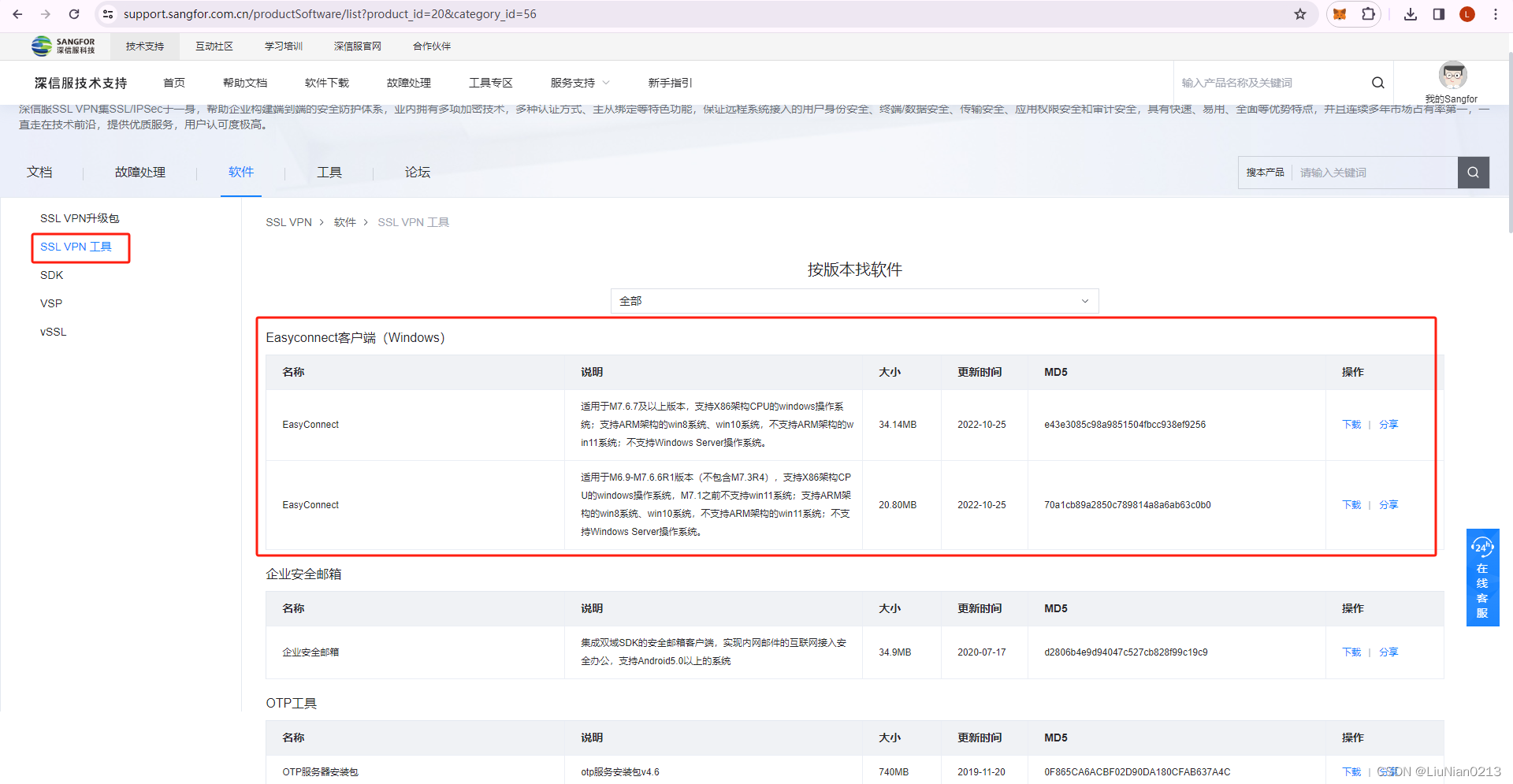Viewport: 1513px width, 784px height.
Task: Download 企业安全邮箱 package
Action: pyautogui.click(x=1351, y=652)
